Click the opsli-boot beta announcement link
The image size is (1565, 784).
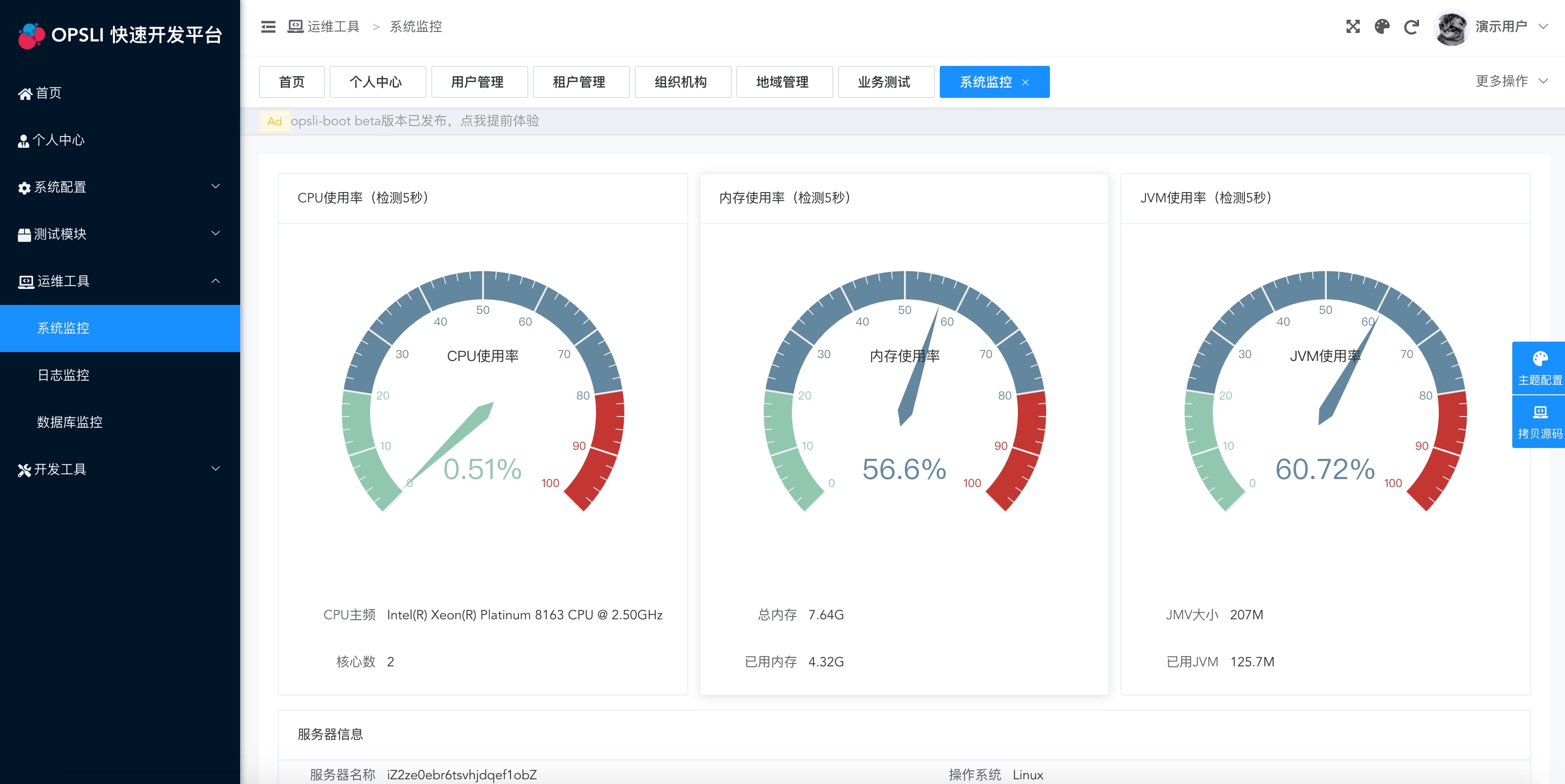tap(414, 121)
